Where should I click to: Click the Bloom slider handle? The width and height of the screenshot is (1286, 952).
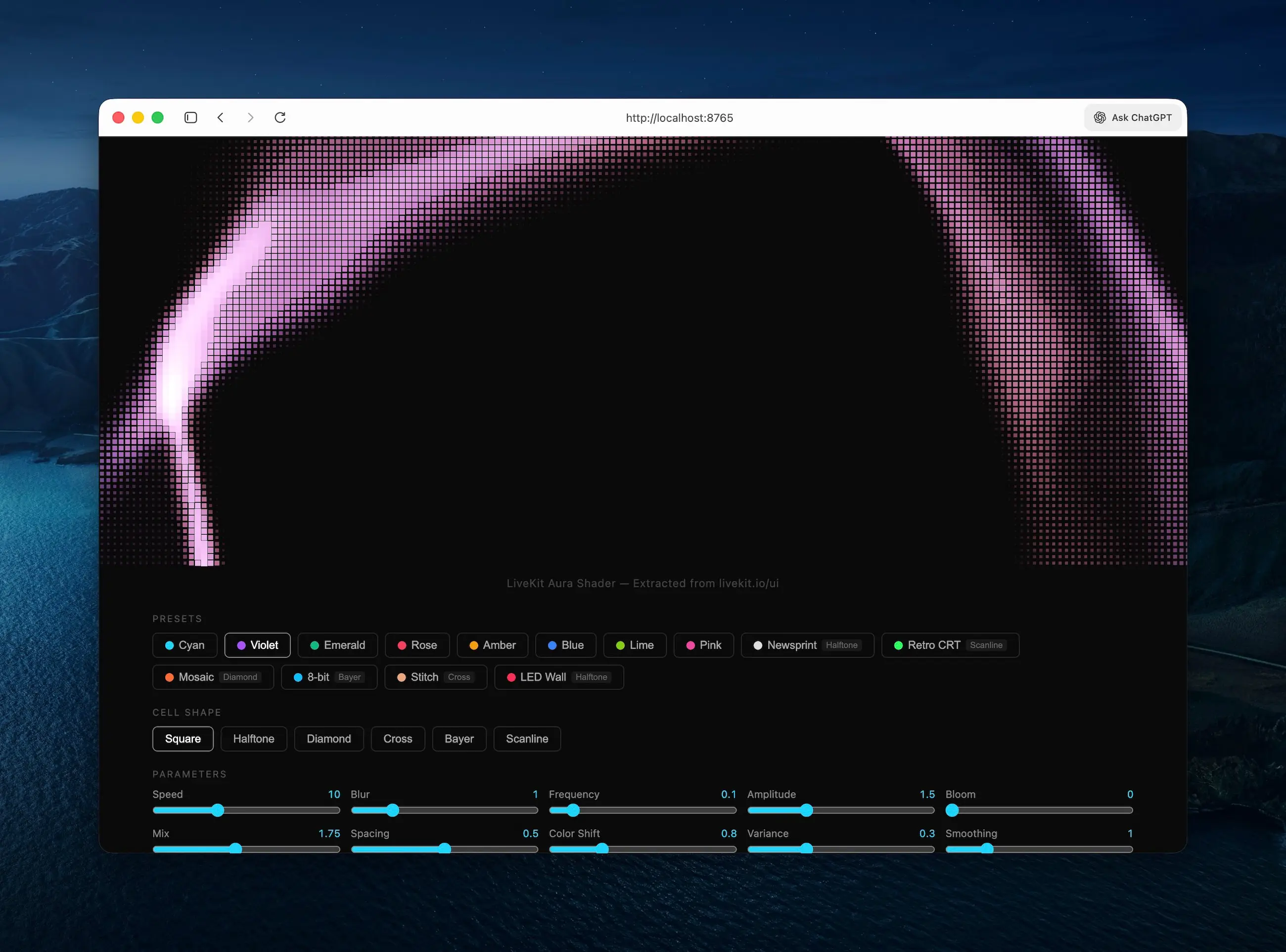click(x=952, y=810)
